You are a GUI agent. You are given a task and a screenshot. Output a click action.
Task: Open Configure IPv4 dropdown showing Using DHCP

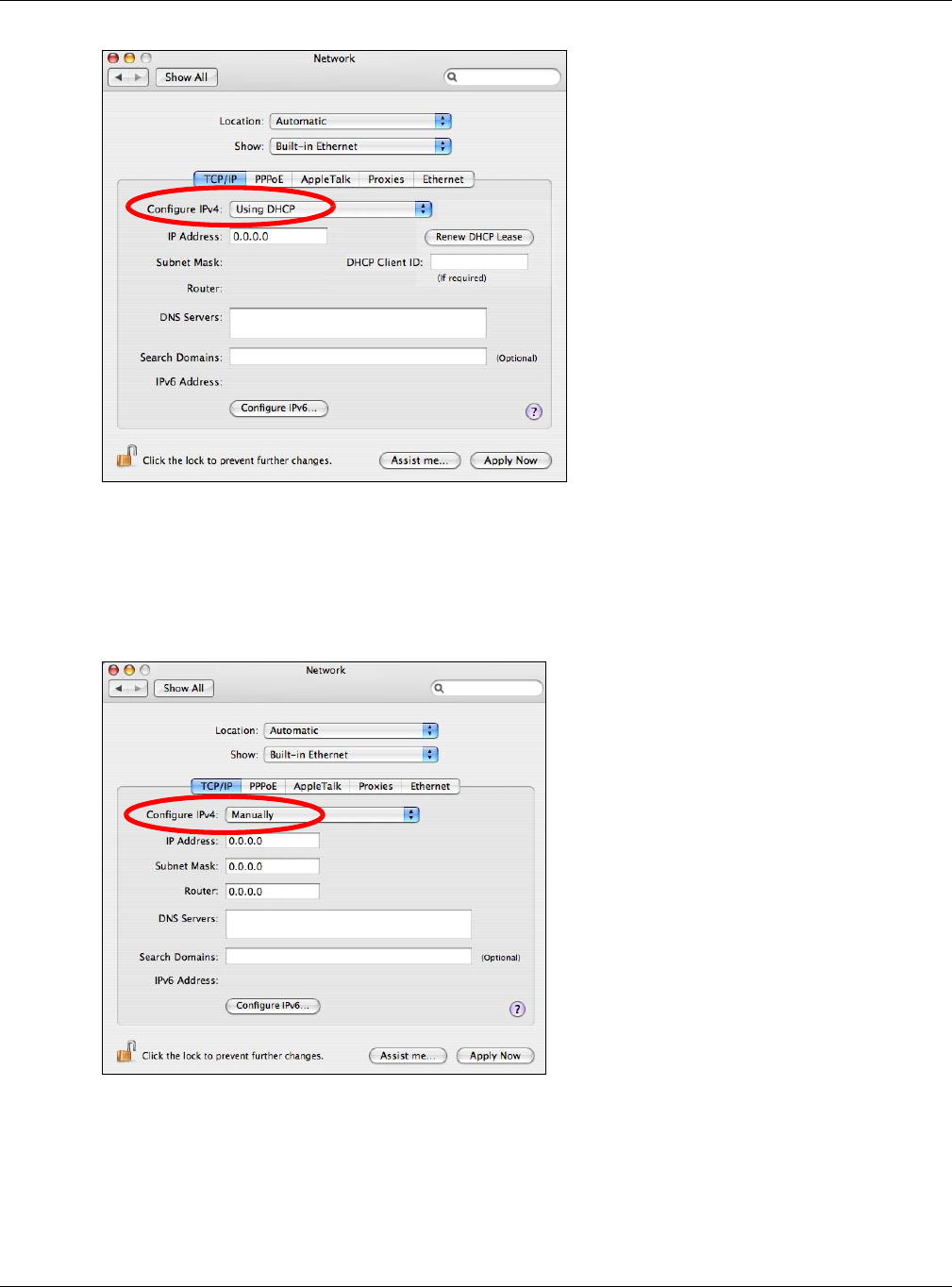tap(331, 209)
